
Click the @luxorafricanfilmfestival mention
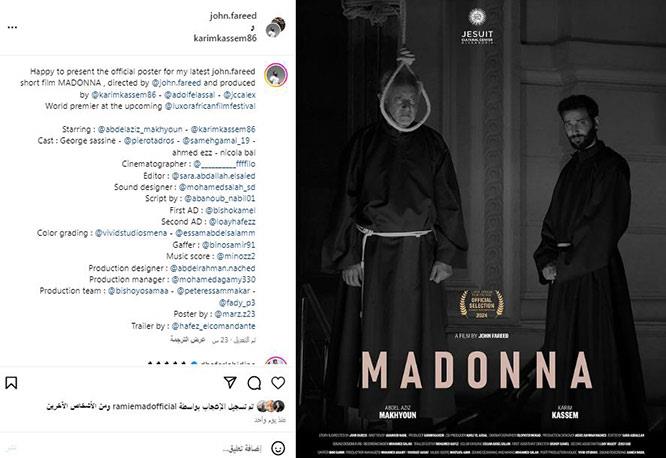(x=210, y=106)
